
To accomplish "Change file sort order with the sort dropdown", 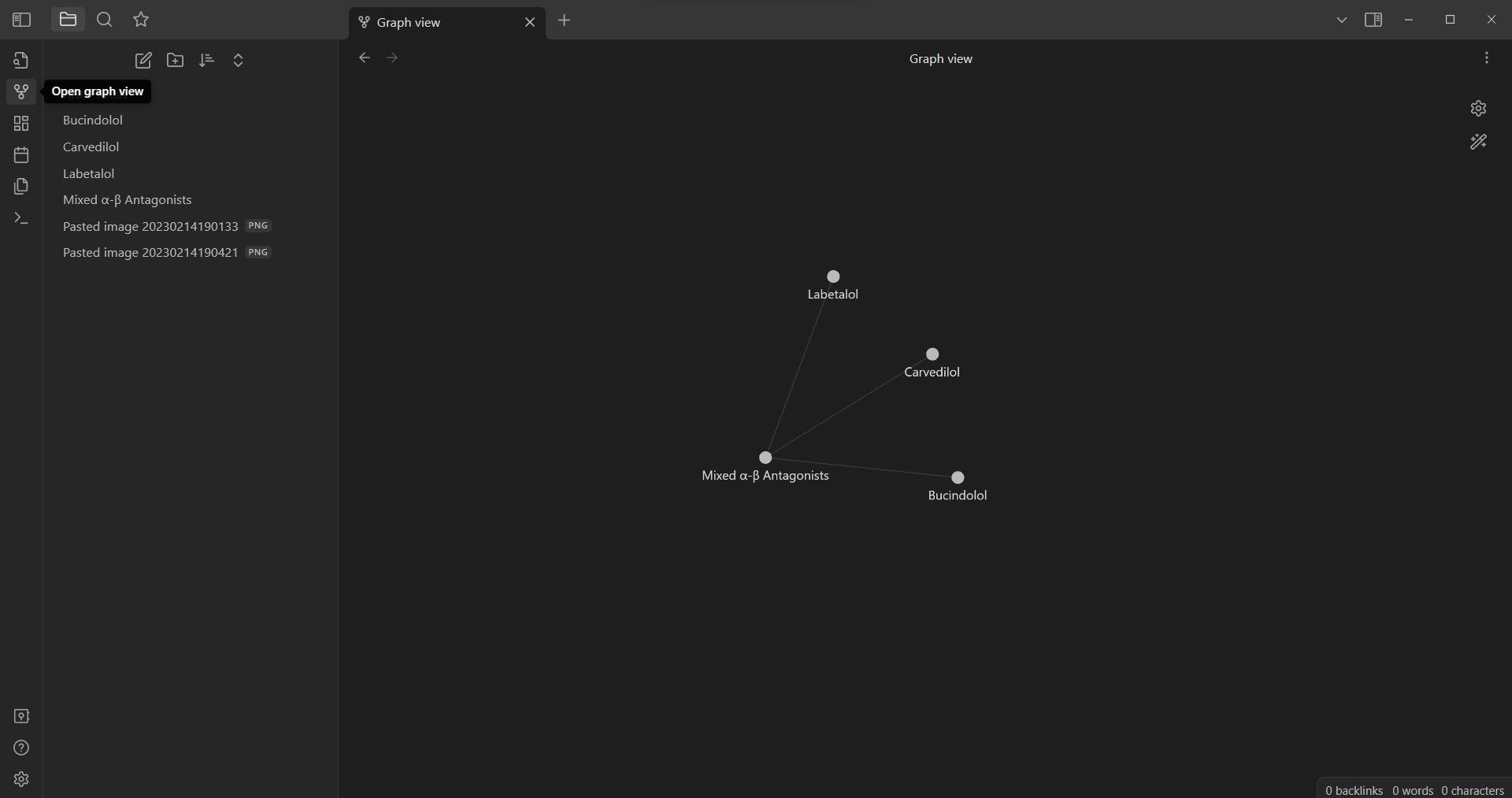I will pos(206,60).
